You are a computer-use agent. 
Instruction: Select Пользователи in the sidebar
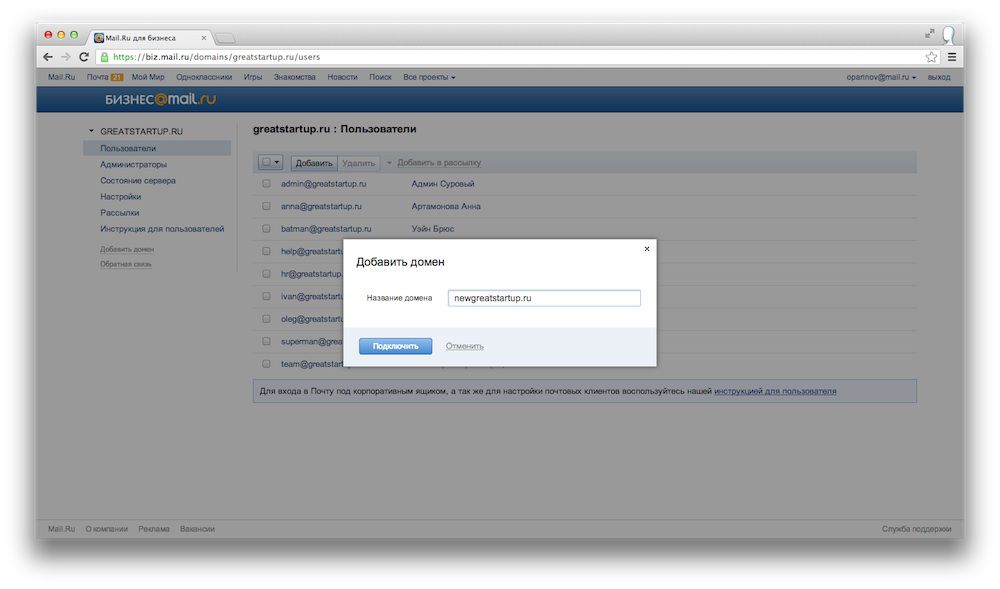point(157,148)
